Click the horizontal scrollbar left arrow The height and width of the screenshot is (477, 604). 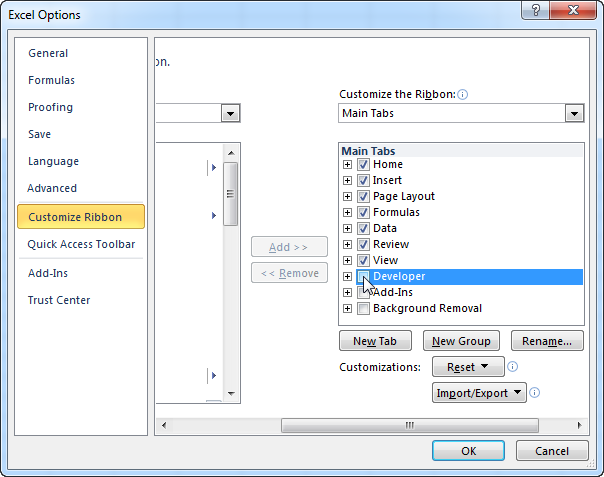coord(164,425)
